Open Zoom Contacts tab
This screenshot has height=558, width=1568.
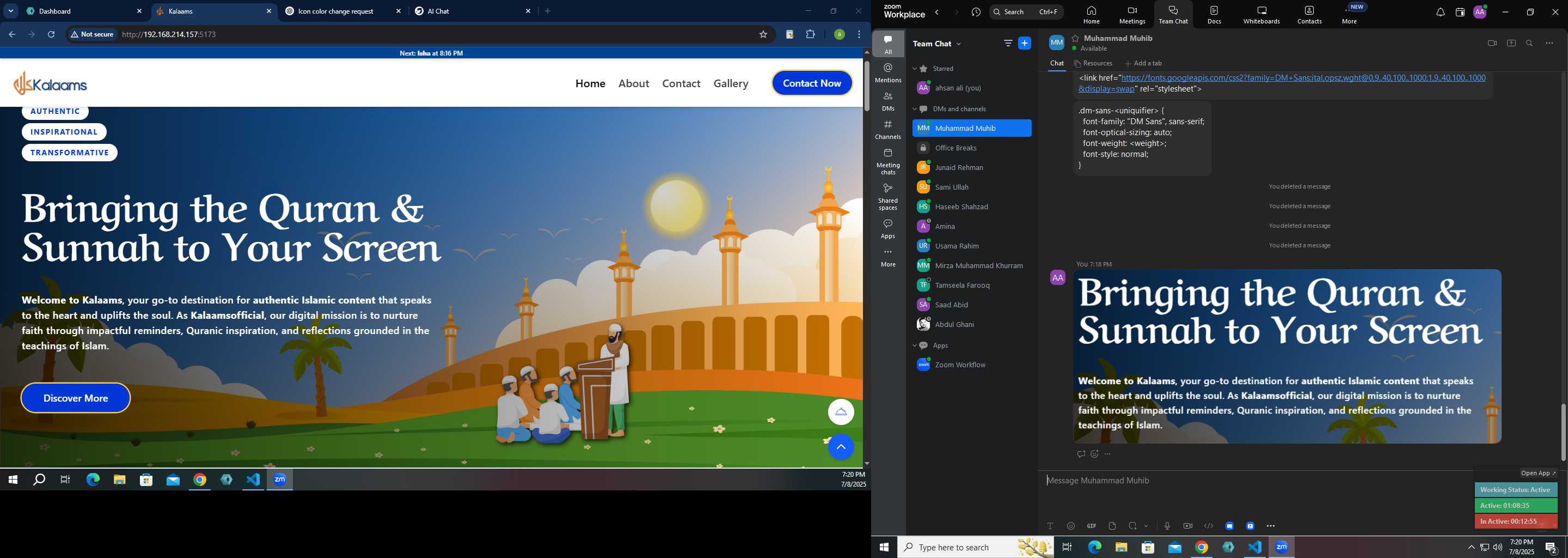tap(1309, 15)
